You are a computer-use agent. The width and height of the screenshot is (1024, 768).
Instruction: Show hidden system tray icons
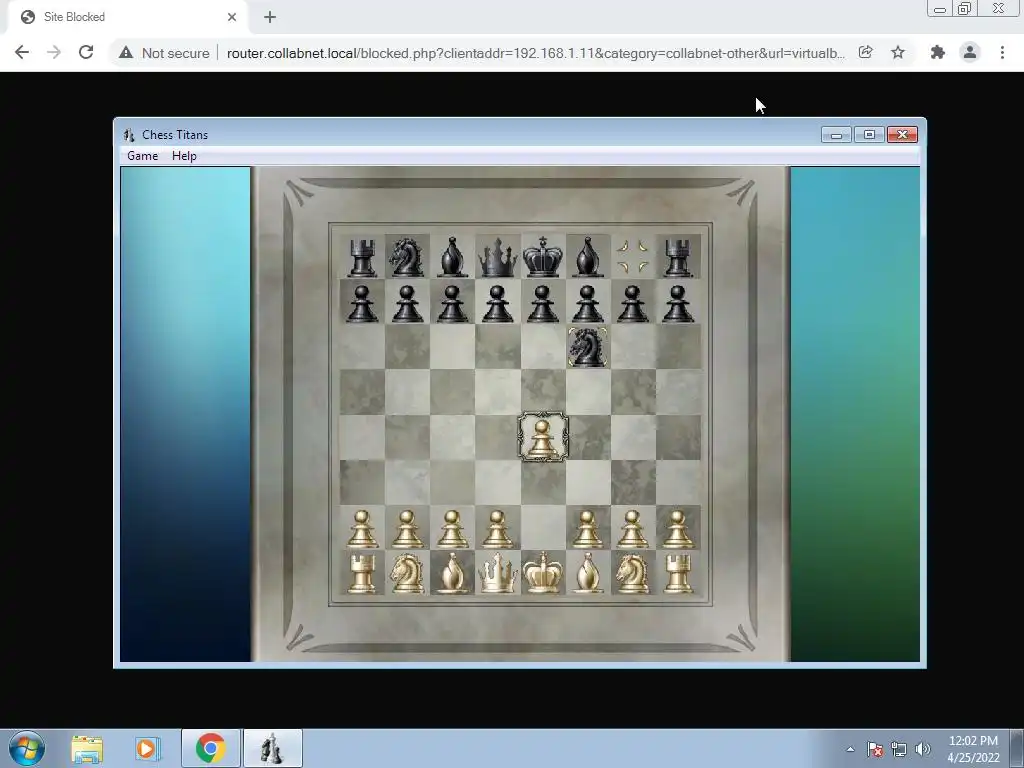tap(850, 749)
